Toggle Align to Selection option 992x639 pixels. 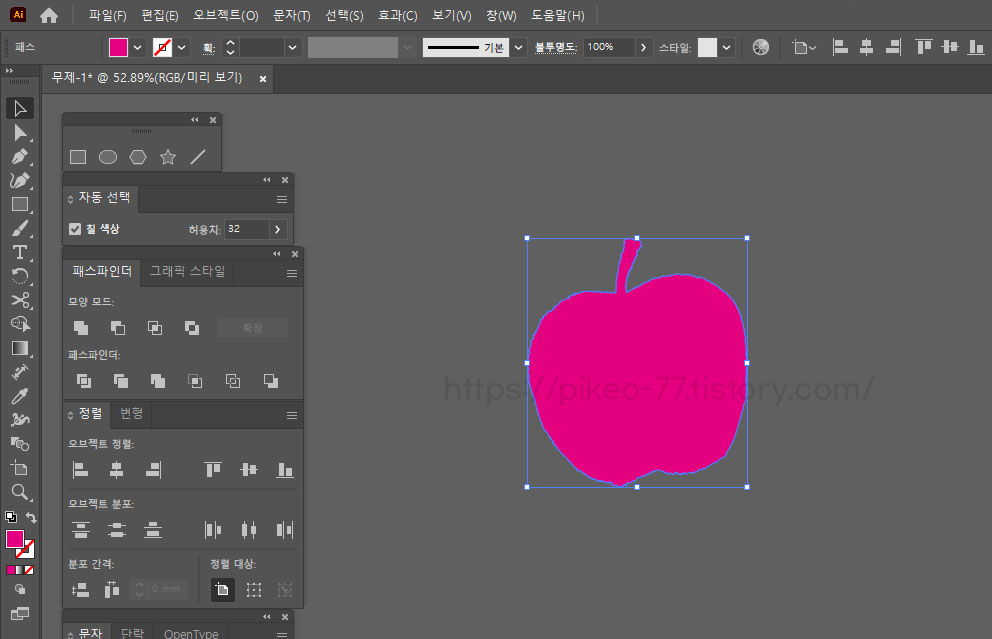[x=254, y=590]
